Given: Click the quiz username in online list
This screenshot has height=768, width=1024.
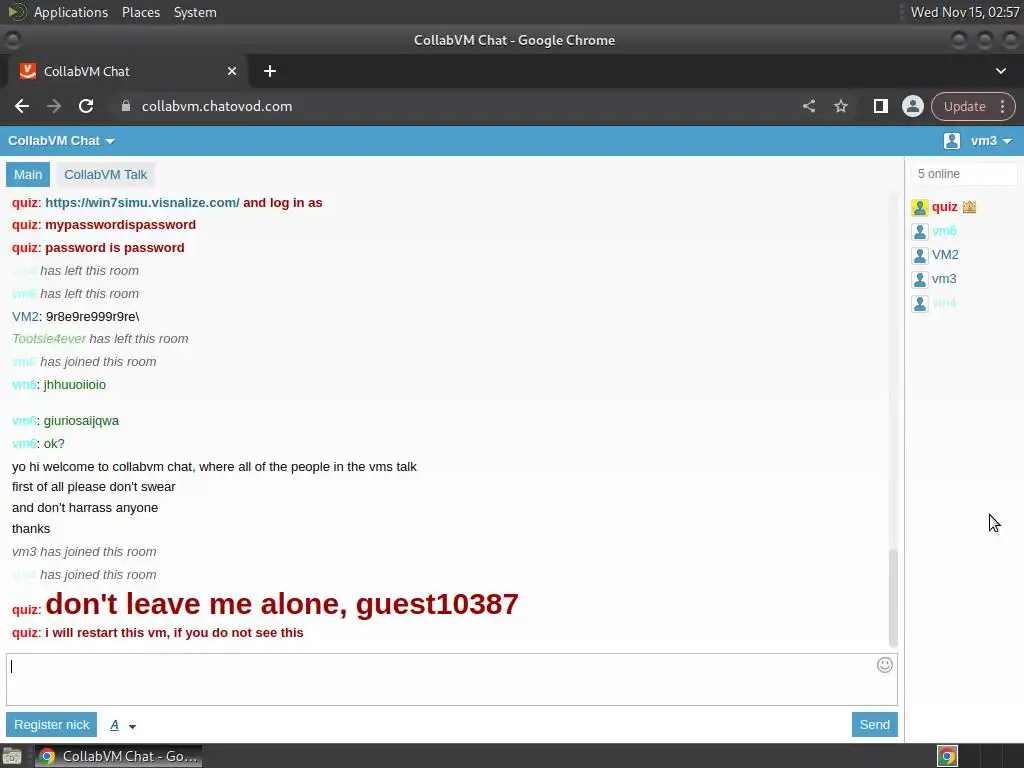Looking at the screenshot, I should point(944,207).
